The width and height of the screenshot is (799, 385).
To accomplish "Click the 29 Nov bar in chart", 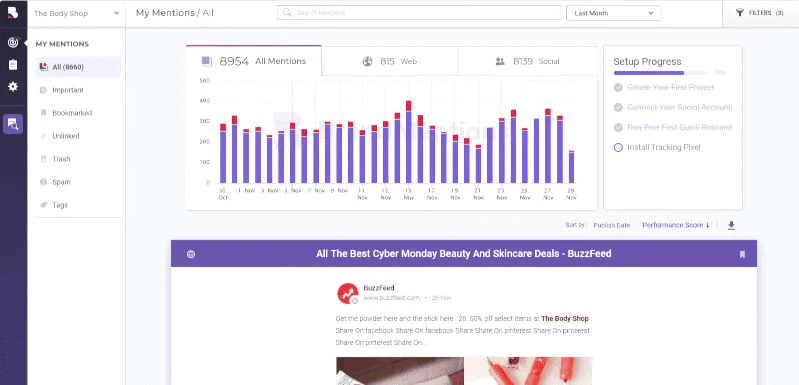I will tap(571, 167).
